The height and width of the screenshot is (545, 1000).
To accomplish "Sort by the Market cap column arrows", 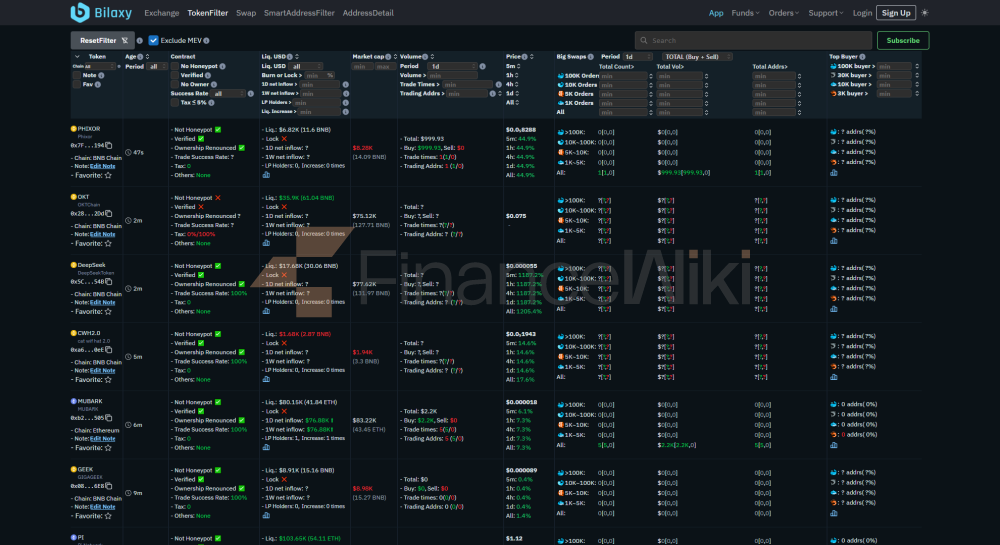I will point(395,57).
